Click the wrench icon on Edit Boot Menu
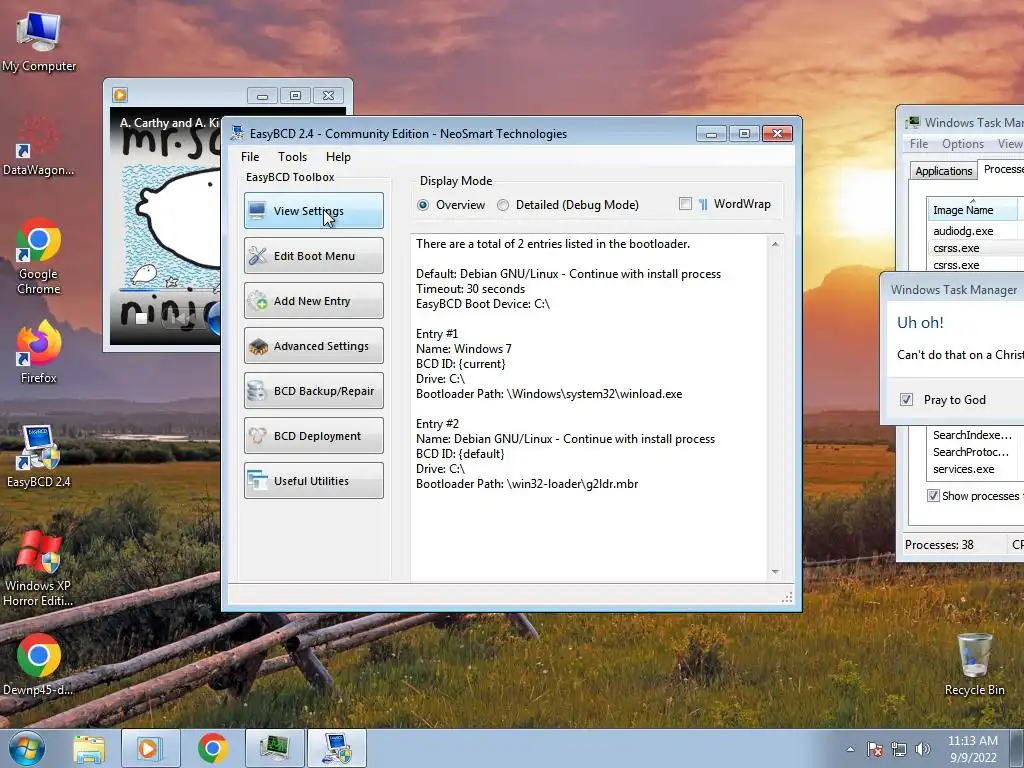 pyautogui.click(x=257, y=256)
